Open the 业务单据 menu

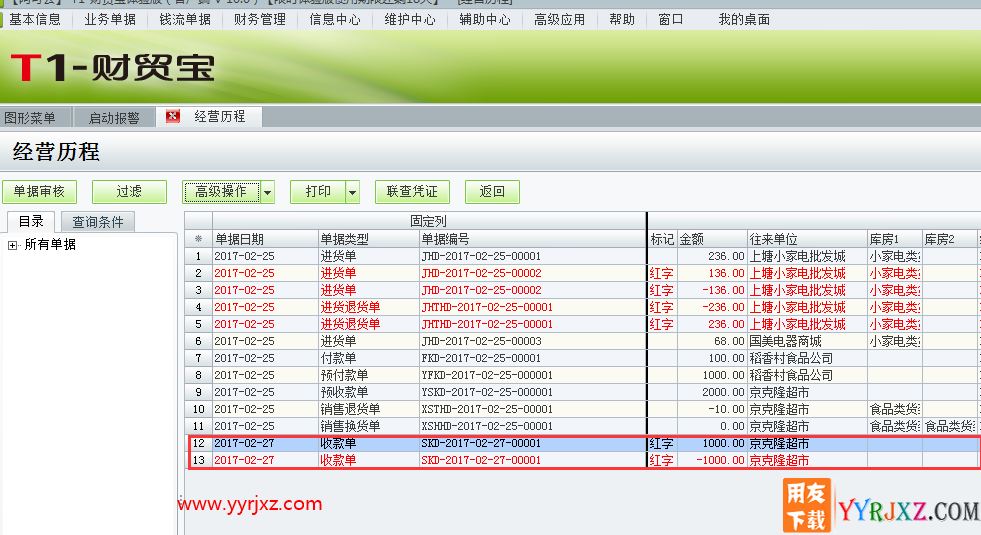tap(110, 19)
